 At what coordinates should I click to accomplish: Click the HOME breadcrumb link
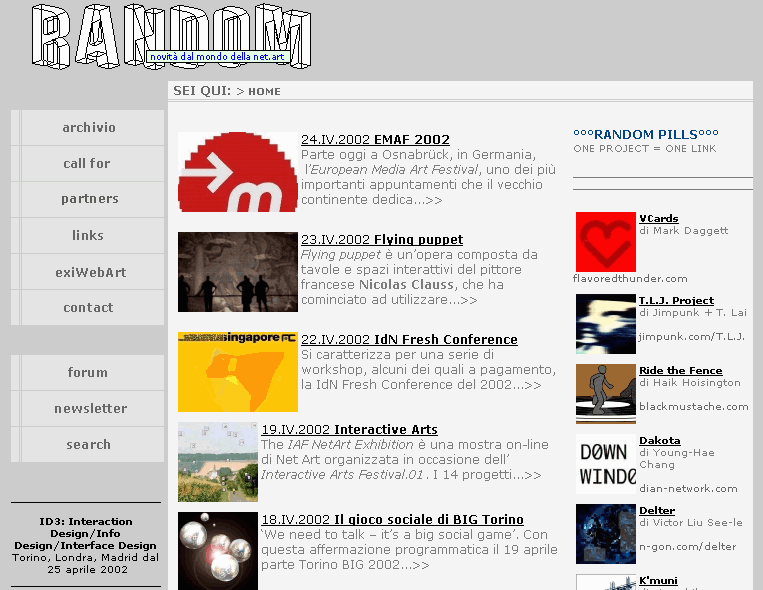pos(264,92)
